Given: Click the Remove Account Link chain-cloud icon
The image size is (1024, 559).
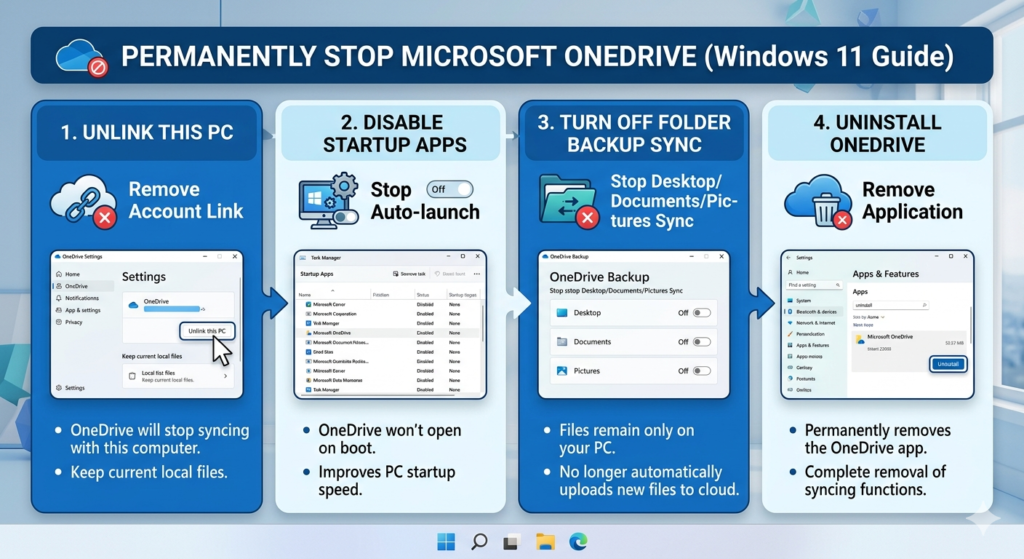Looking at the screenshot, I should point(84,201).
